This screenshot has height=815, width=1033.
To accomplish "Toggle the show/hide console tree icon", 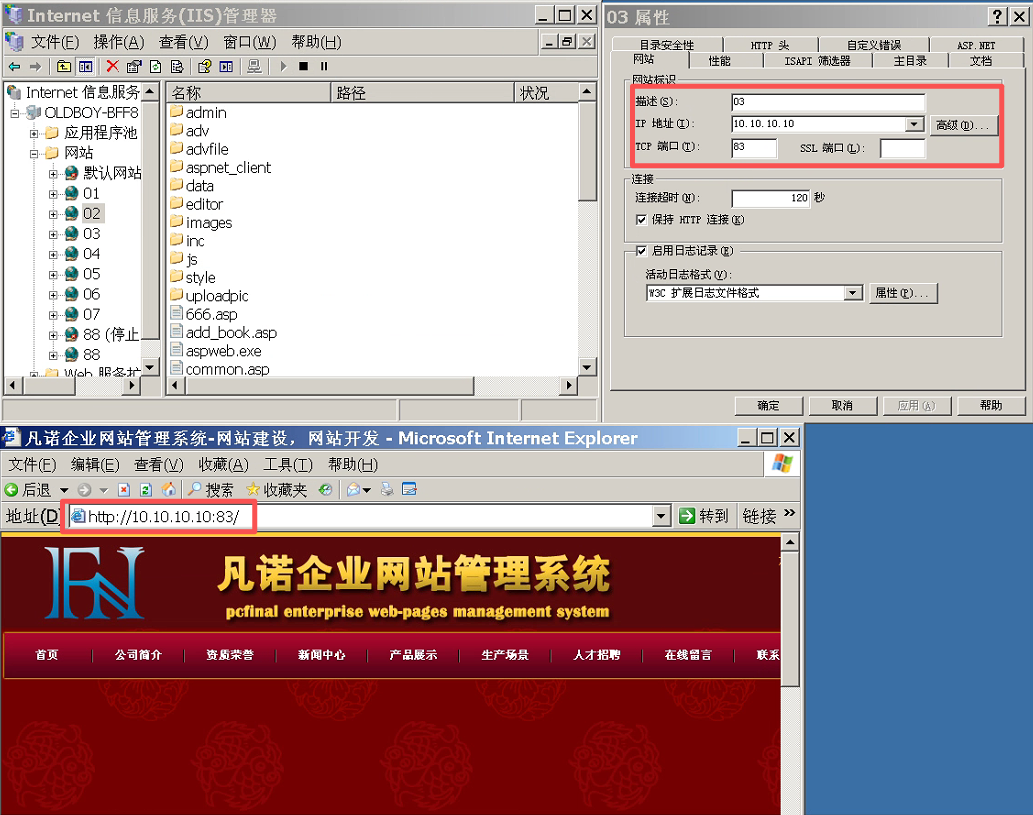I will click(86, 67).
